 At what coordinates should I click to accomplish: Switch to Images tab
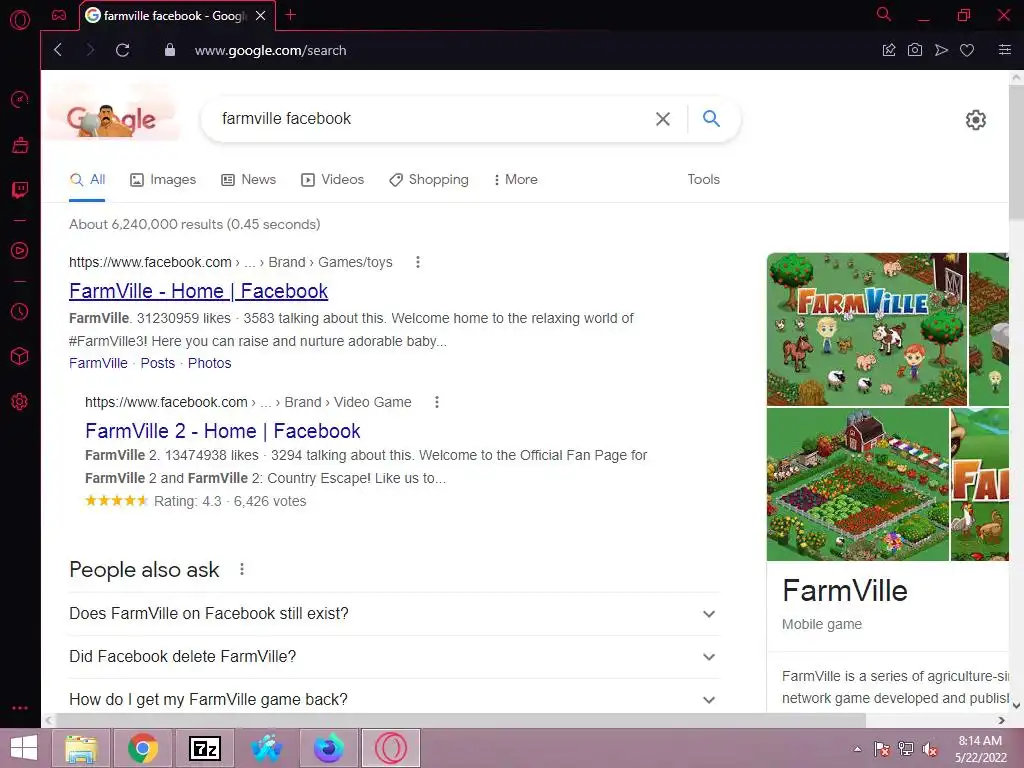coord(163,180)
